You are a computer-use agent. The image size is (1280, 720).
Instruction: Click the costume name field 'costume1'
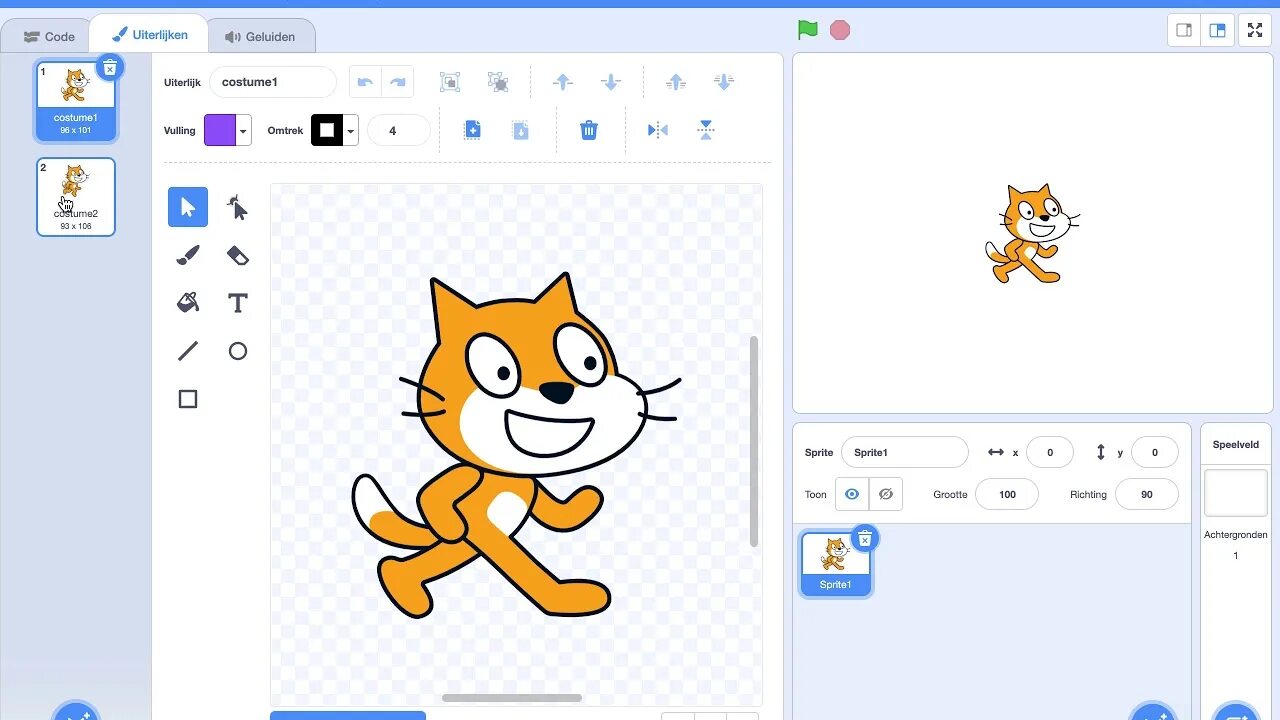click(x=273, y=82)
